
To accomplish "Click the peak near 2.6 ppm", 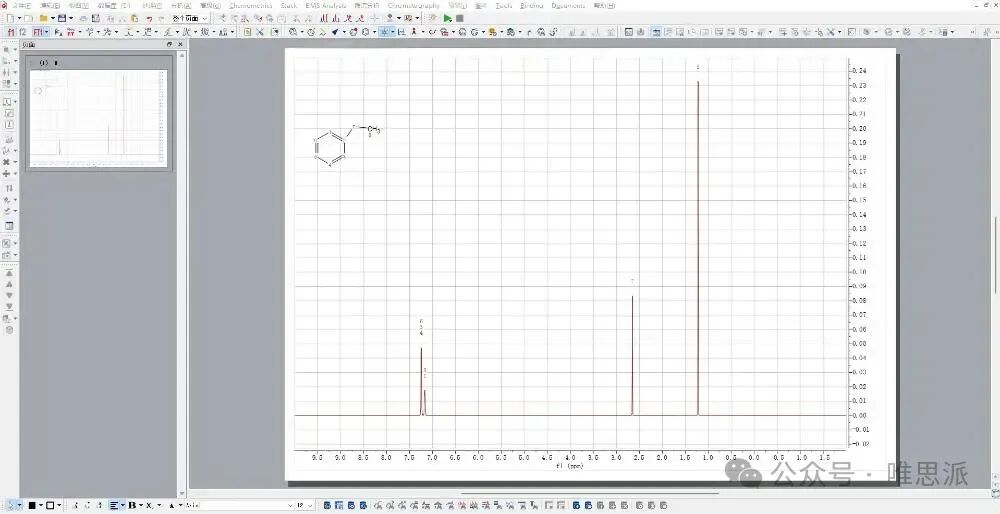I will [x=632, y=355].
